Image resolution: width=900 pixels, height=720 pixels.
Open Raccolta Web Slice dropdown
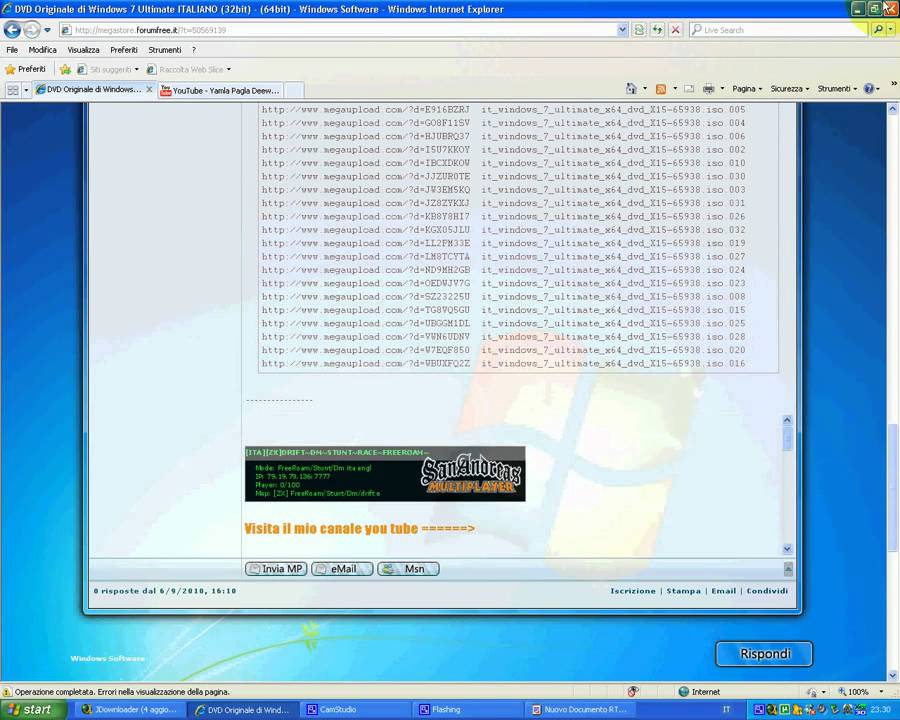point(188,69)
